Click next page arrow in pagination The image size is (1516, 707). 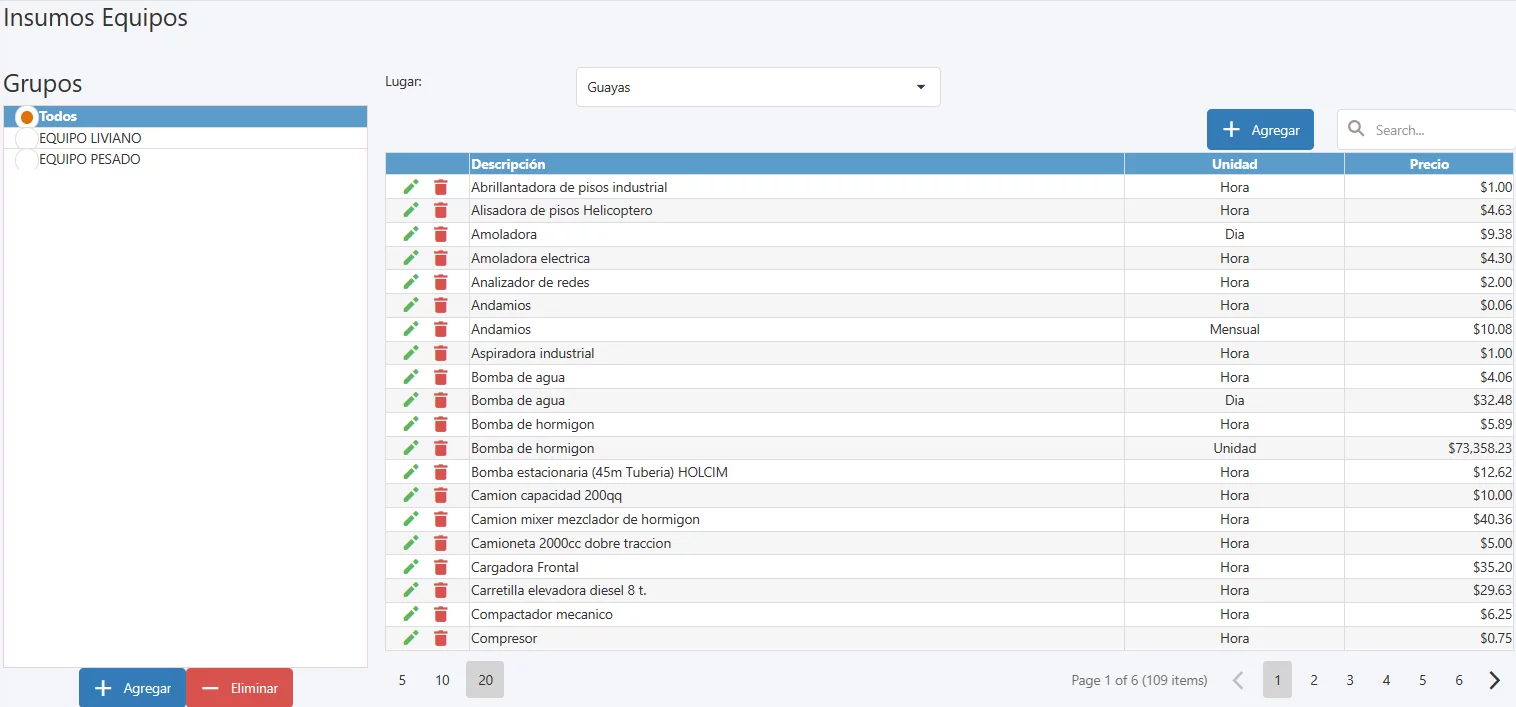pos(1495,680)
